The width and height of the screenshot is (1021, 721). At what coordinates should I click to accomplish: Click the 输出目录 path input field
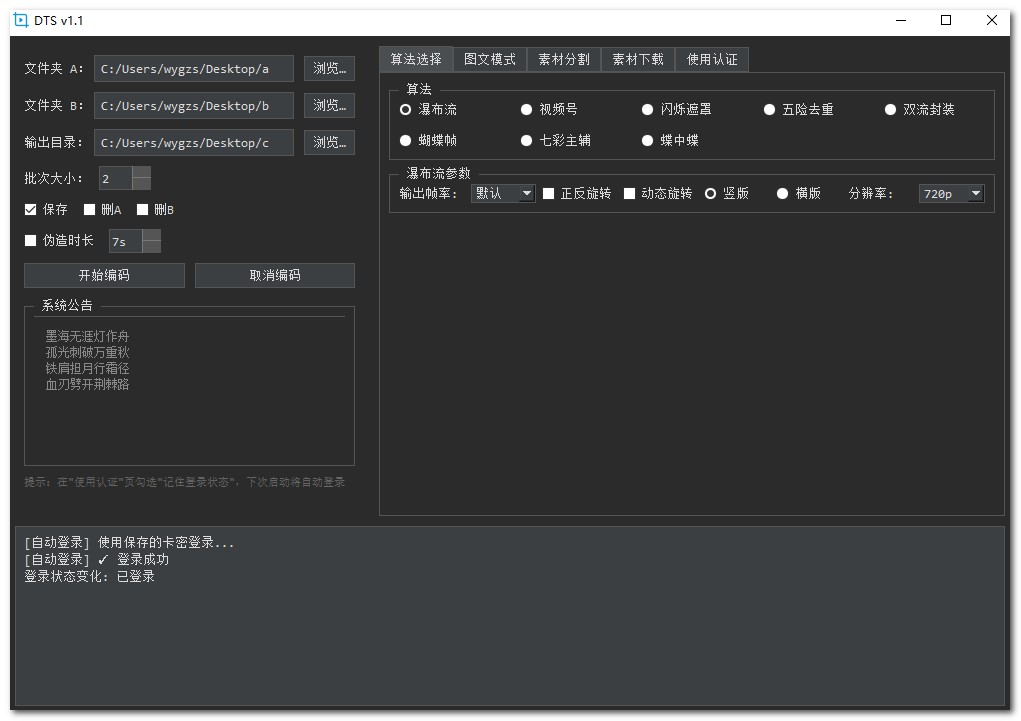pyautogui.click(x=194, y=143)
